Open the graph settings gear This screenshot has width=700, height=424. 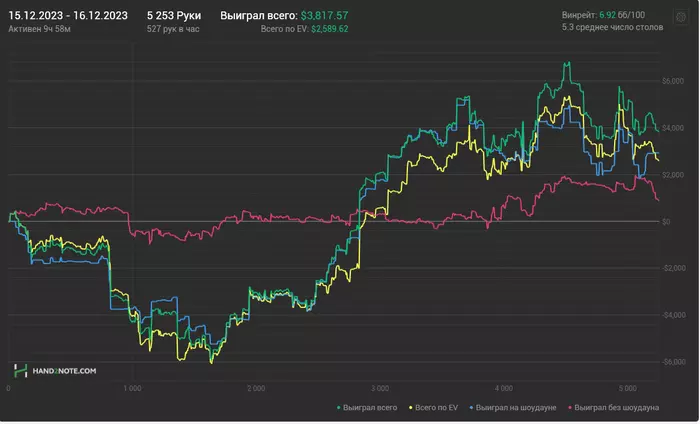[682, 18]
